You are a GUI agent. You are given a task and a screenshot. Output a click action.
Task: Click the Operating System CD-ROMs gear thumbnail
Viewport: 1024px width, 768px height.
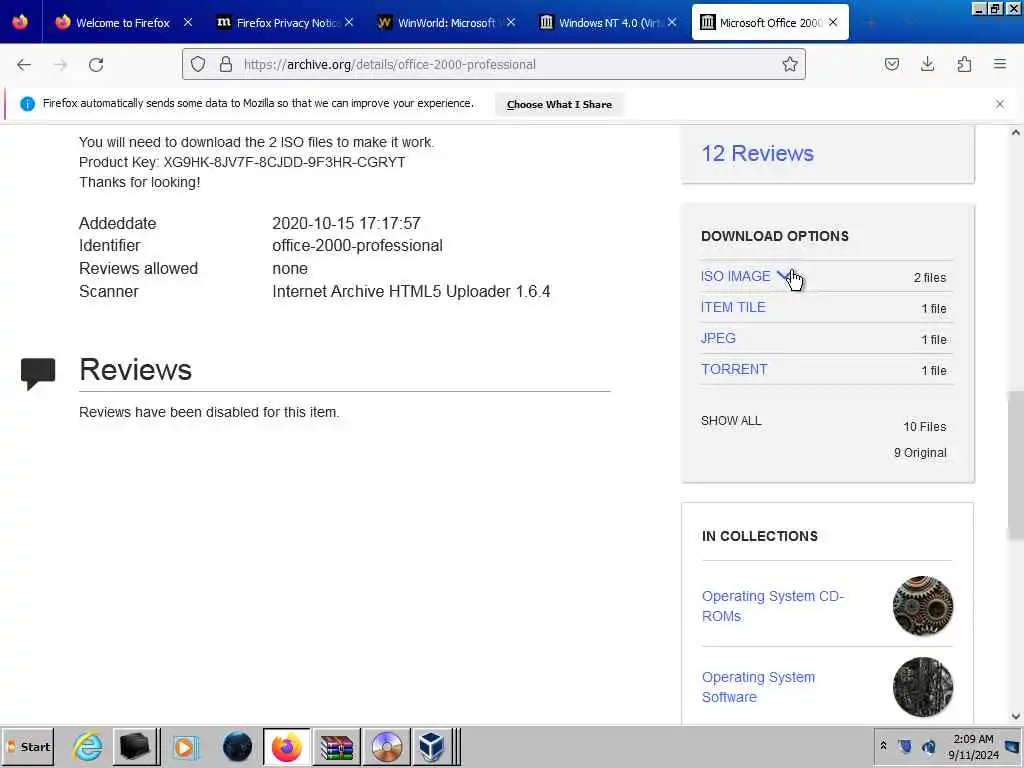click(922, 606)
